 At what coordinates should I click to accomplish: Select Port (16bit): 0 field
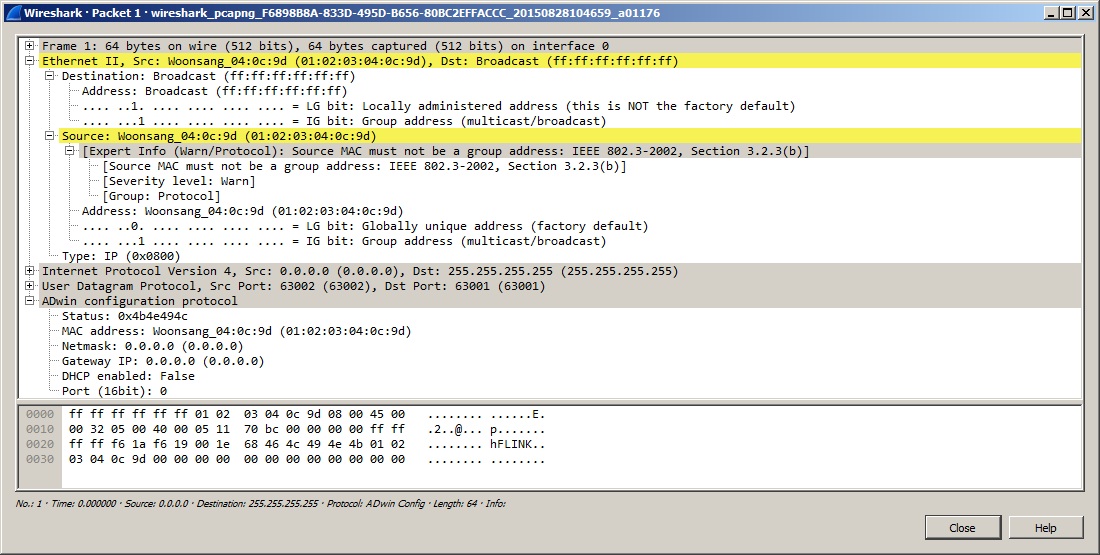[x=114, y=391]
